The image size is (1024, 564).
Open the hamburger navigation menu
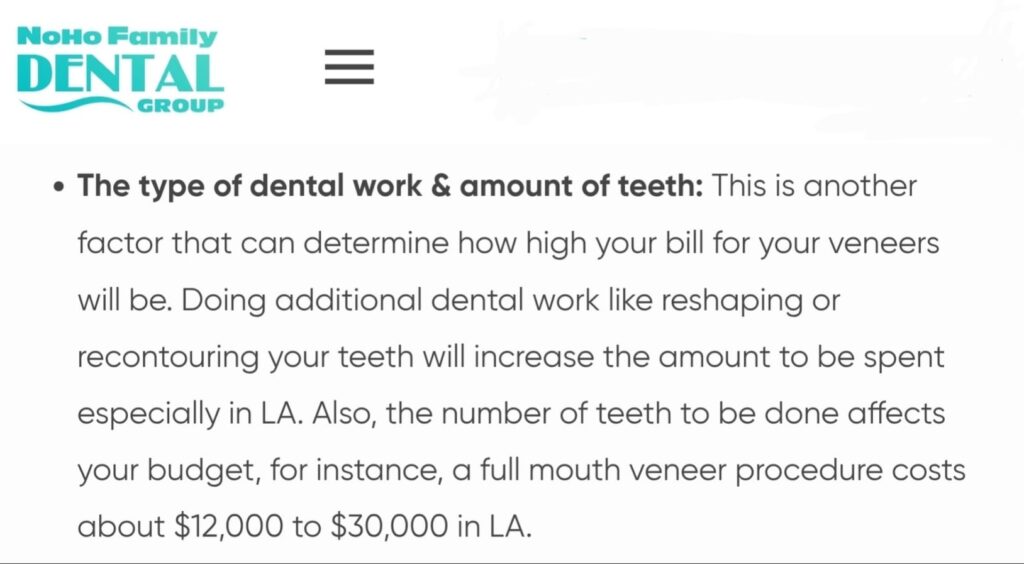point(349,67)
